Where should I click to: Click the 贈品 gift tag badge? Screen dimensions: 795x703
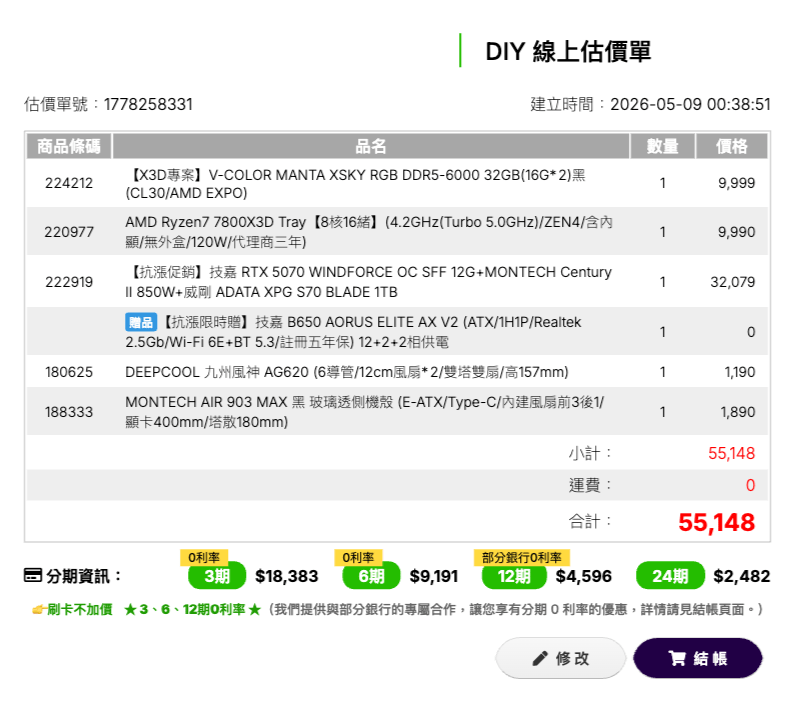pyautogui.click(x=141, y=322)
